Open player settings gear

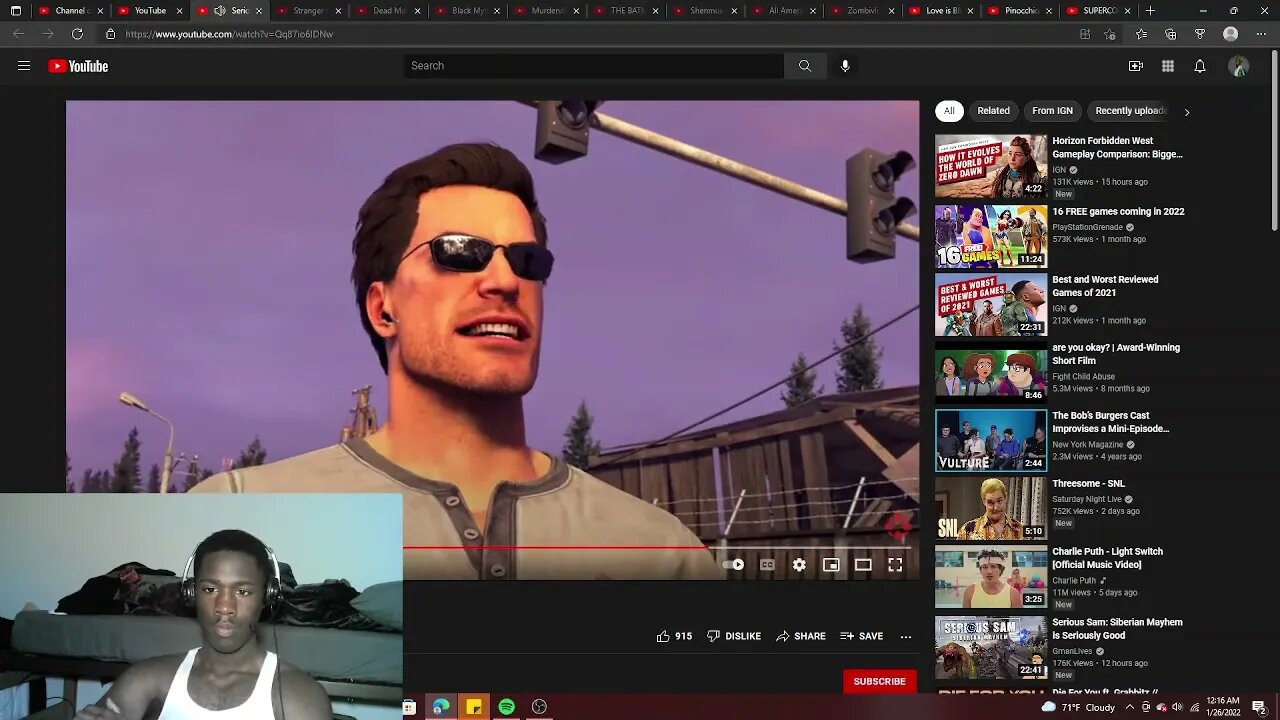coord(799,565)
